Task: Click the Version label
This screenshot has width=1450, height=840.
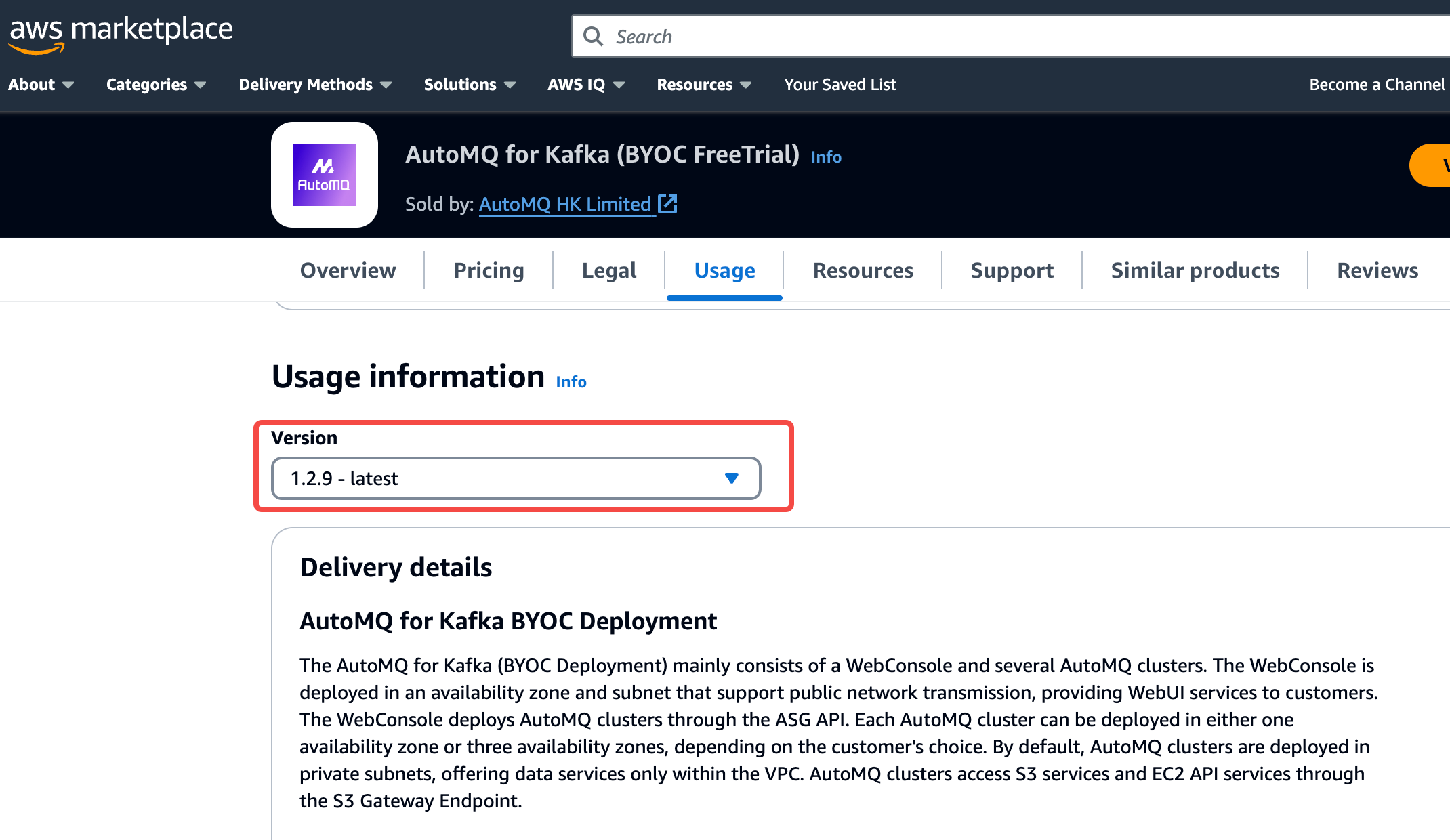Action: [304, 438]
